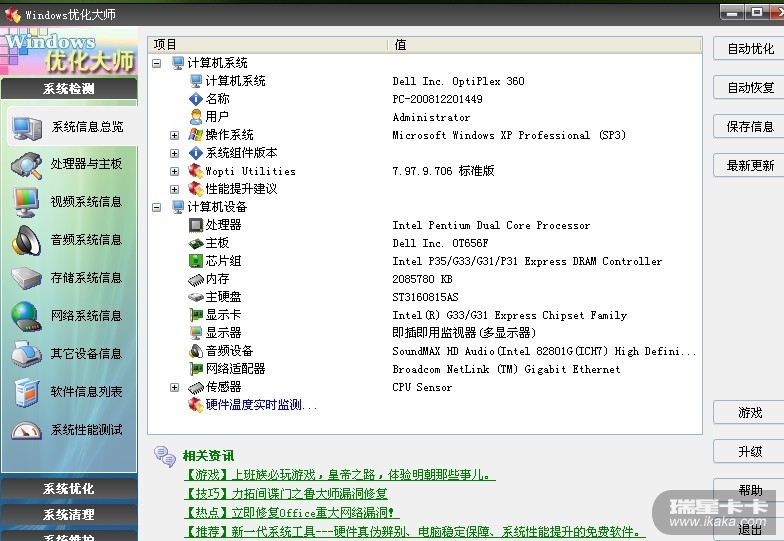Viewport: 784px width, 541px height.
Task: Click the 保存信息 button
Action: pos(749,126)
